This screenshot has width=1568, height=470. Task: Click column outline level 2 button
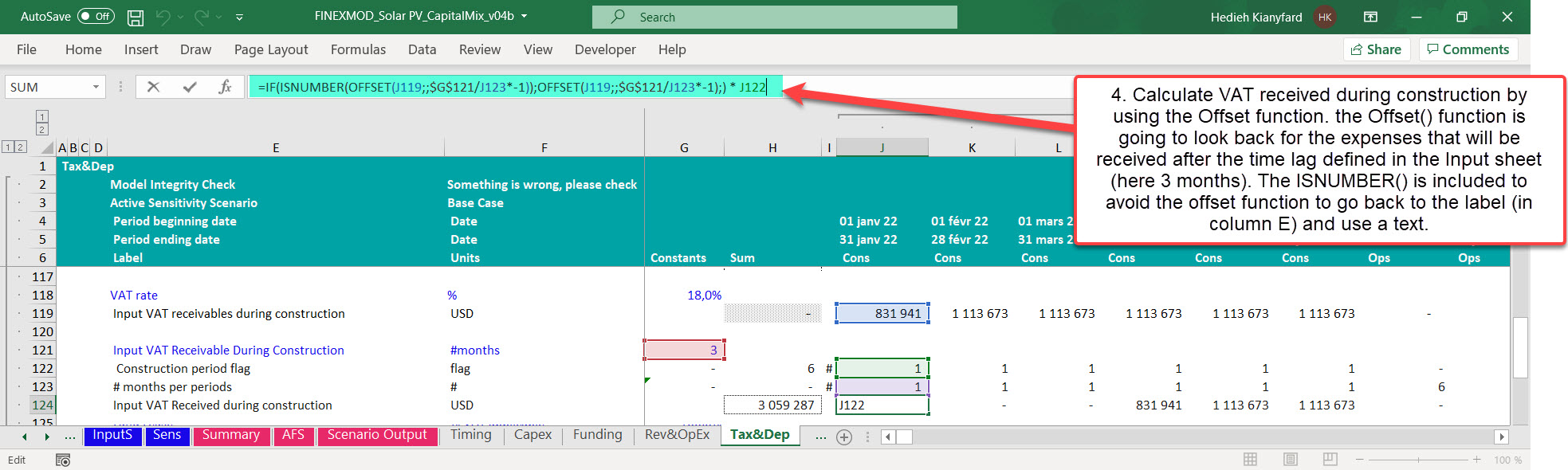[x=42, y=129]
